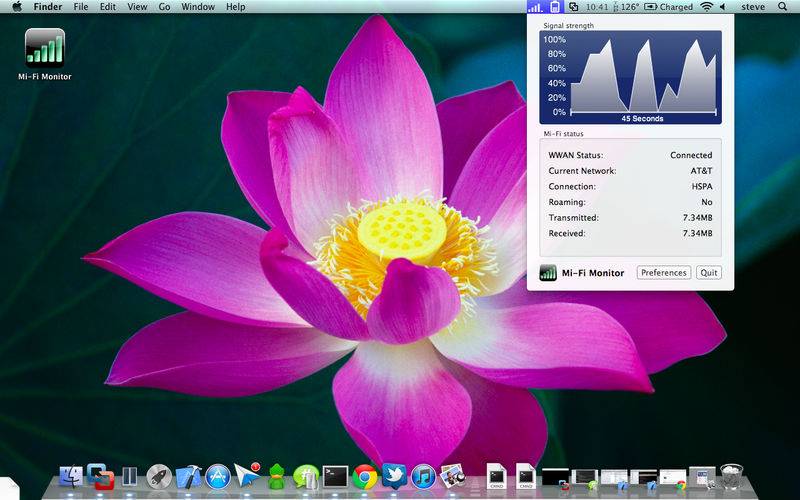This screenshot has width=800, height=500.
Task: Launch Google Chrome from the dock
Action: (365, 477)
